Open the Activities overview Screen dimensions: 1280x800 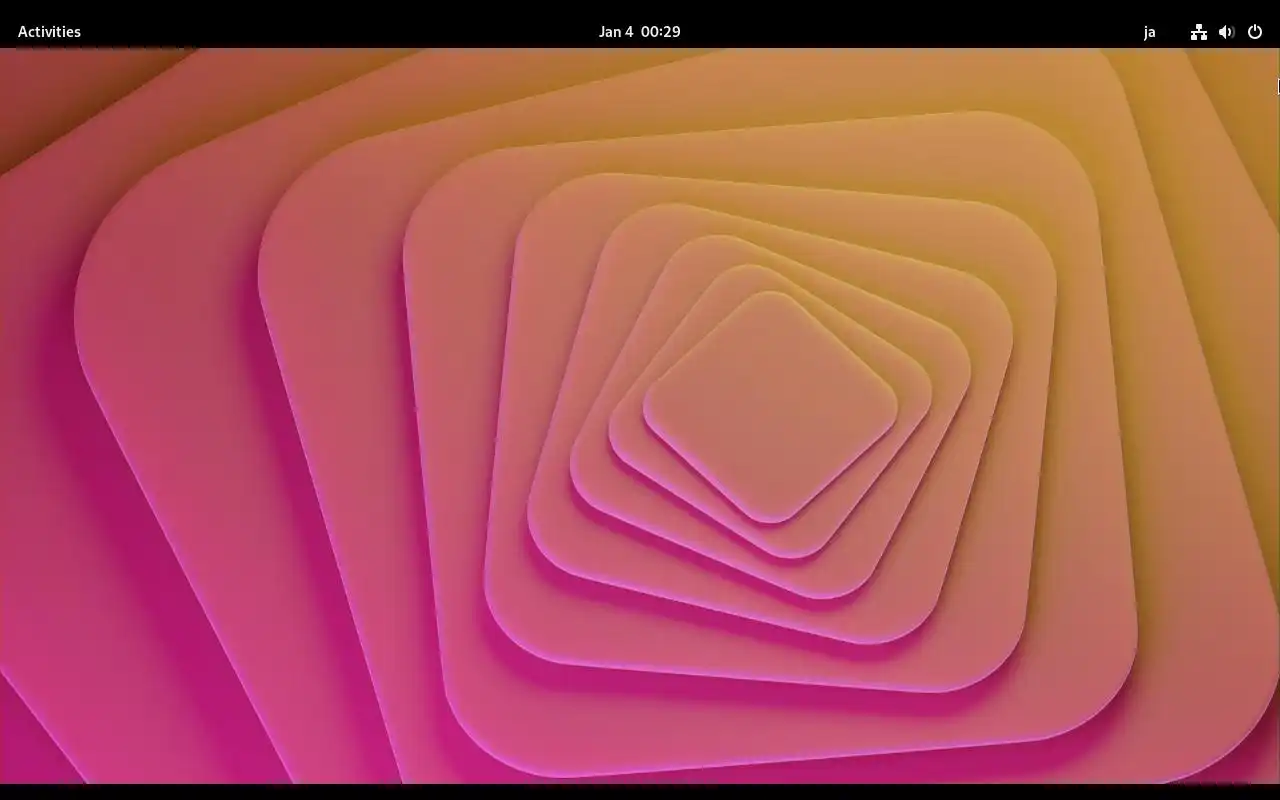pos(49,32)
